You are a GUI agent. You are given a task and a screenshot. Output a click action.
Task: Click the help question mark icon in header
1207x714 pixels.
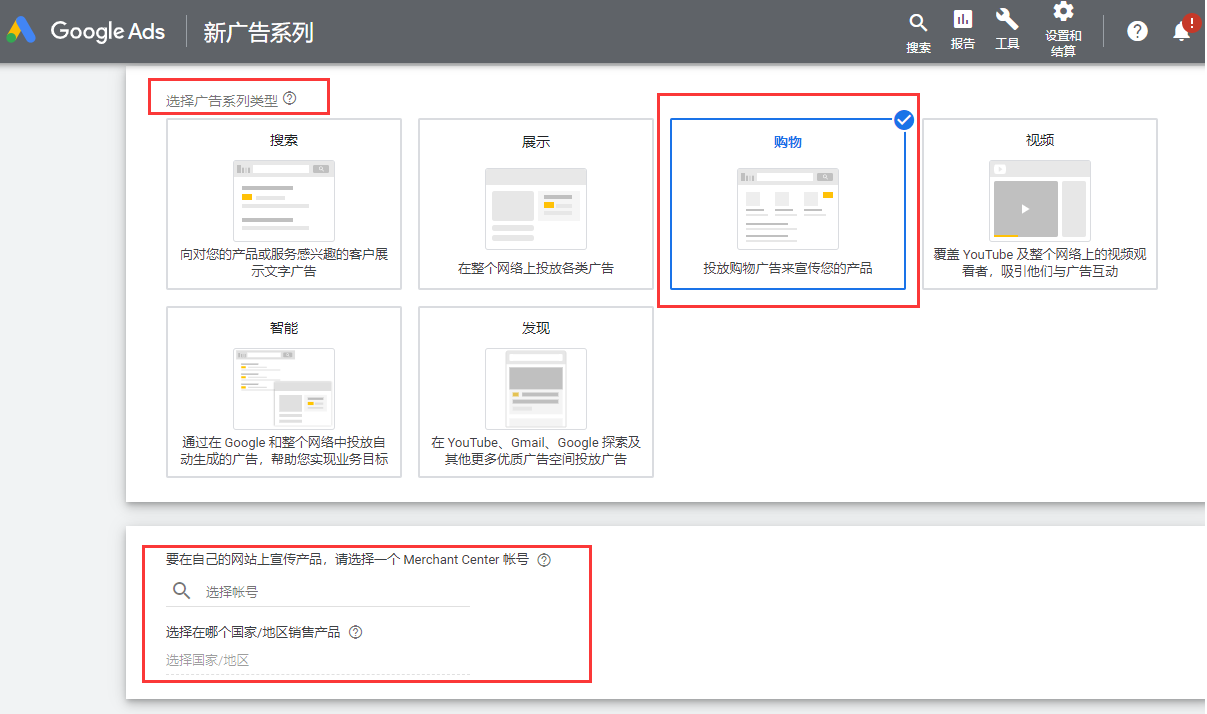[1137, 31]
